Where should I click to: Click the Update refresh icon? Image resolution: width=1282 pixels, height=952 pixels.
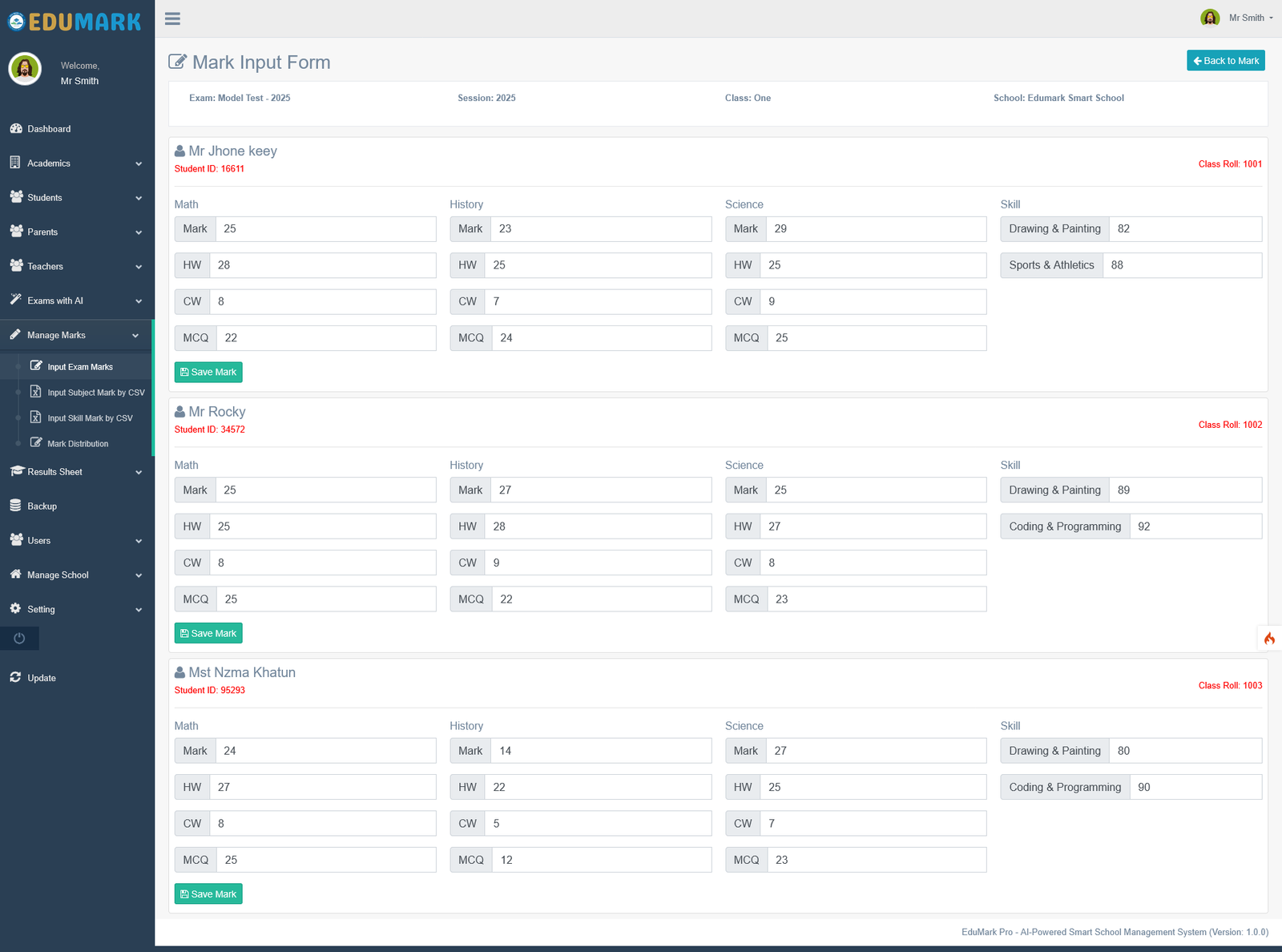tap(16, 677)
